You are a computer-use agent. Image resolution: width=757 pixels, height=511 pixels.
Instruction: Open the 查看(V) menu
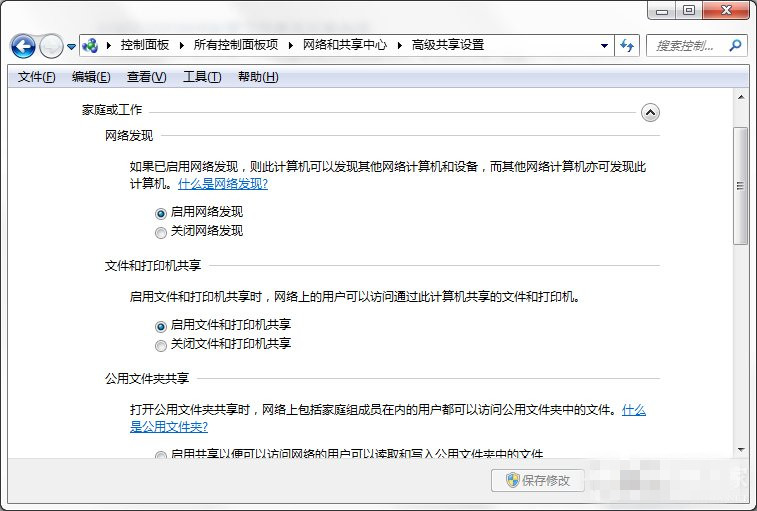coord(146,77)
